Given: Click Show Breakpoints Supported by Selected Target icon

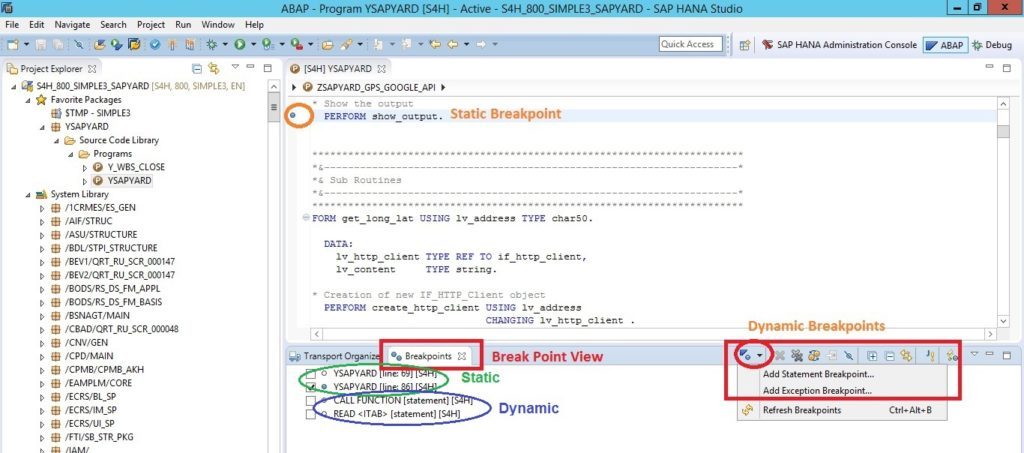Looking at the screenshot, I should (x=814, y=356).
